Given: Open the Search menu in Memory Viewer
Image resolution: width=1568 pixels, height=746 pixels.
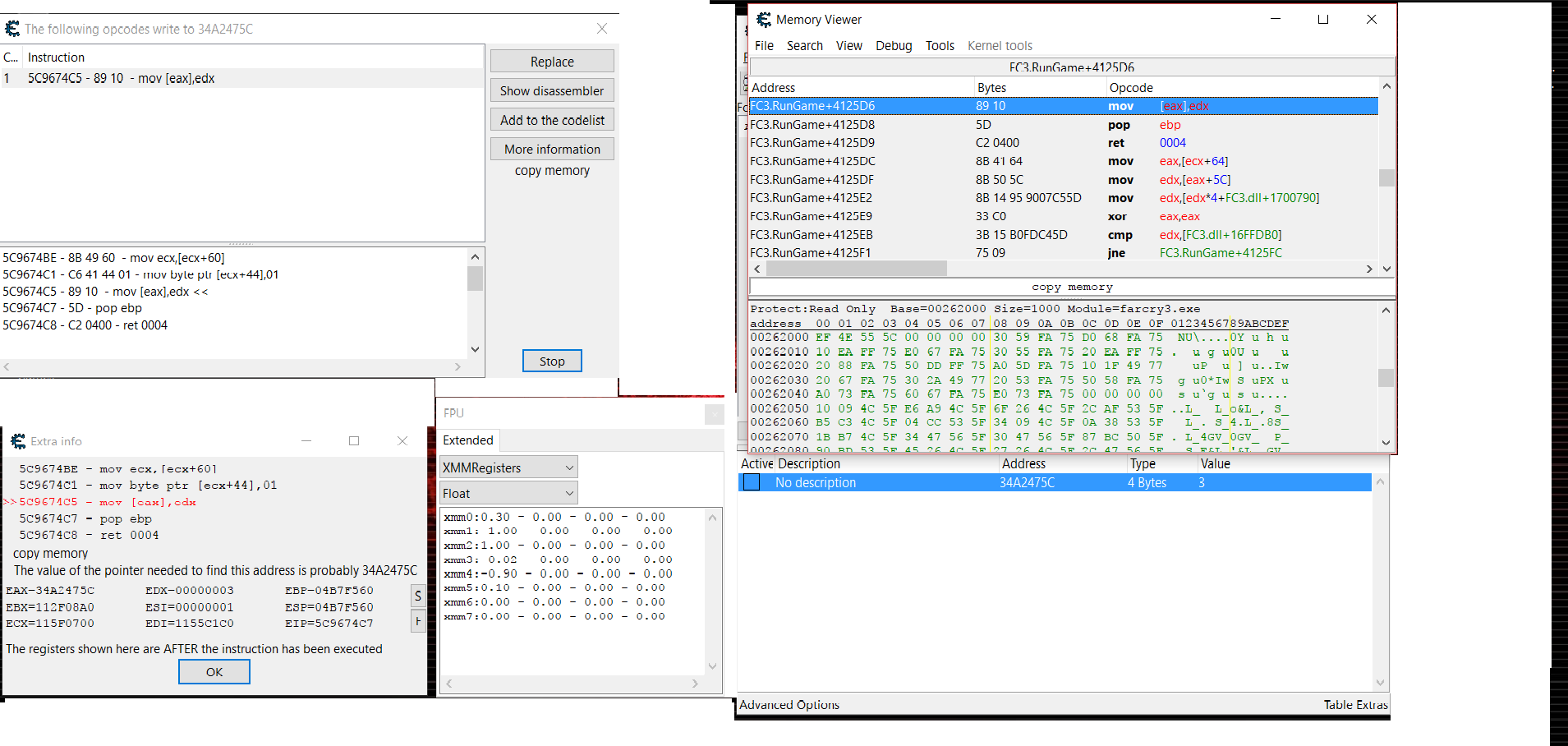Looking at the screenshot, I should [804, 46].
